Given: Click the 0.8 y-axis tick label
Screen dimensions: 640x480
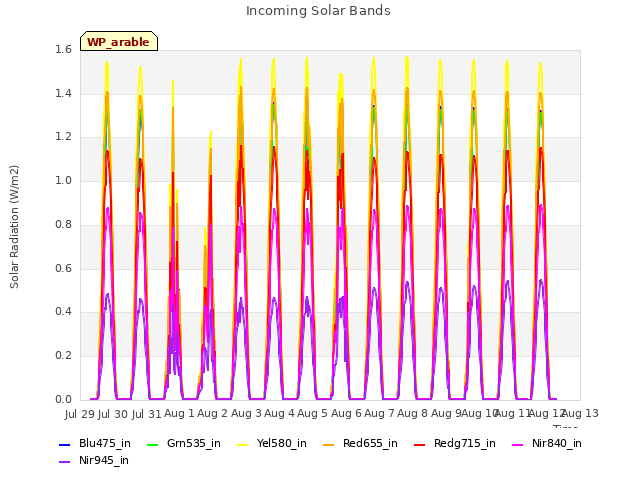Looking at the screenshot, I should point(63,224).
